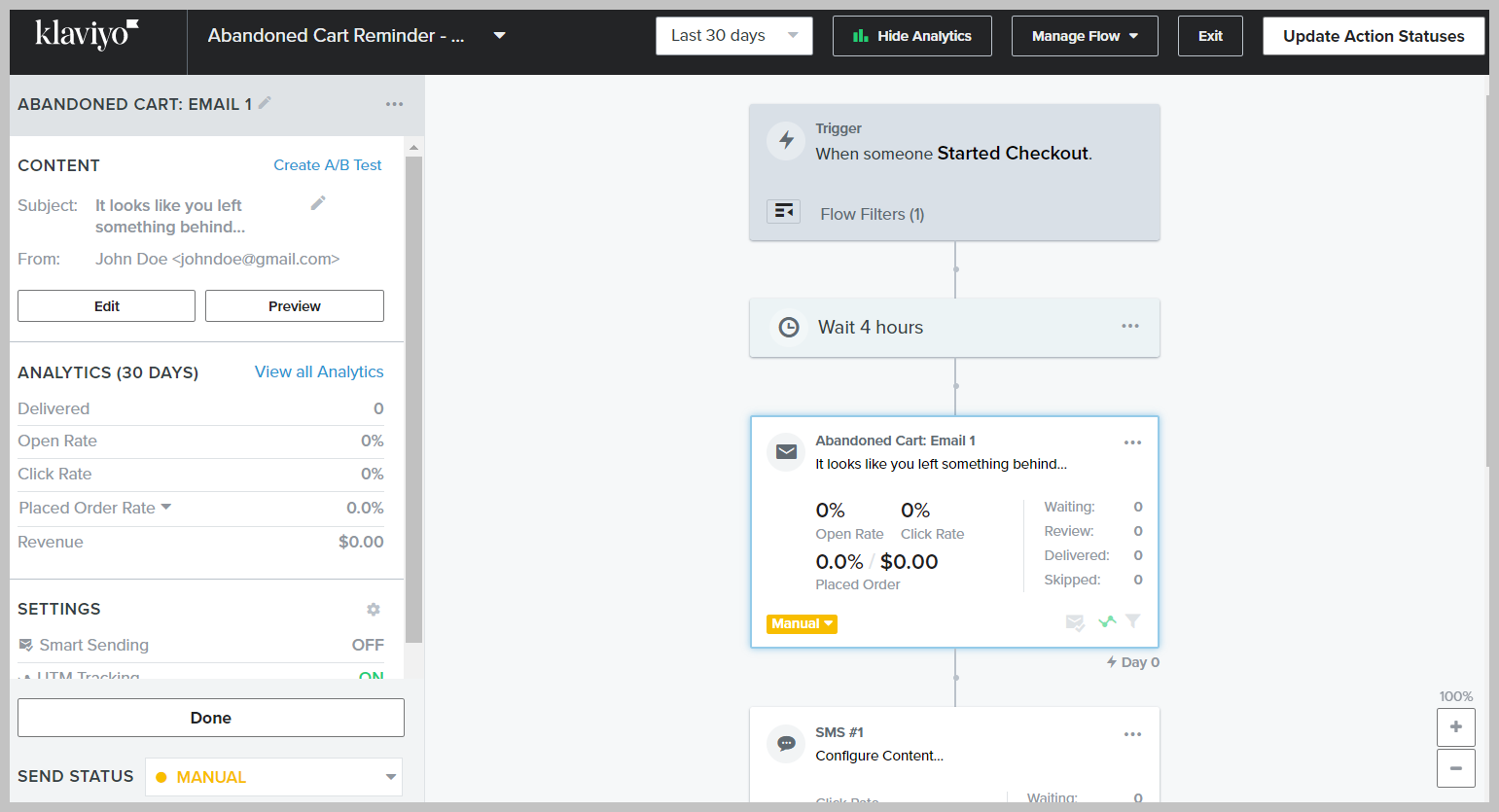
Task: Click the scrollbar up arrow in left panel
Action: tap(413, 148)
